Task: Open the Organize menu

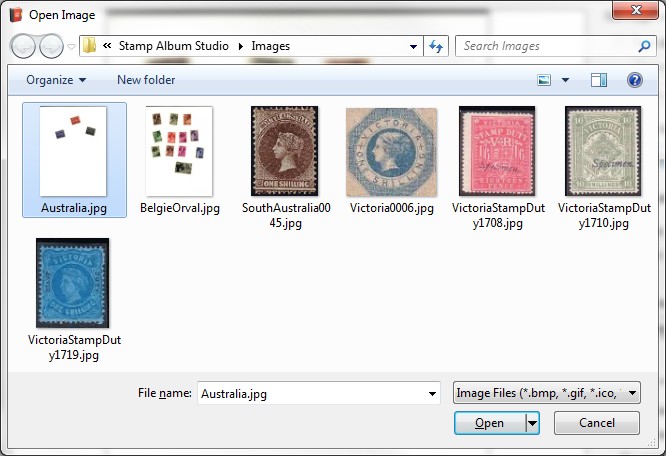Action: (x=56, y=80)
